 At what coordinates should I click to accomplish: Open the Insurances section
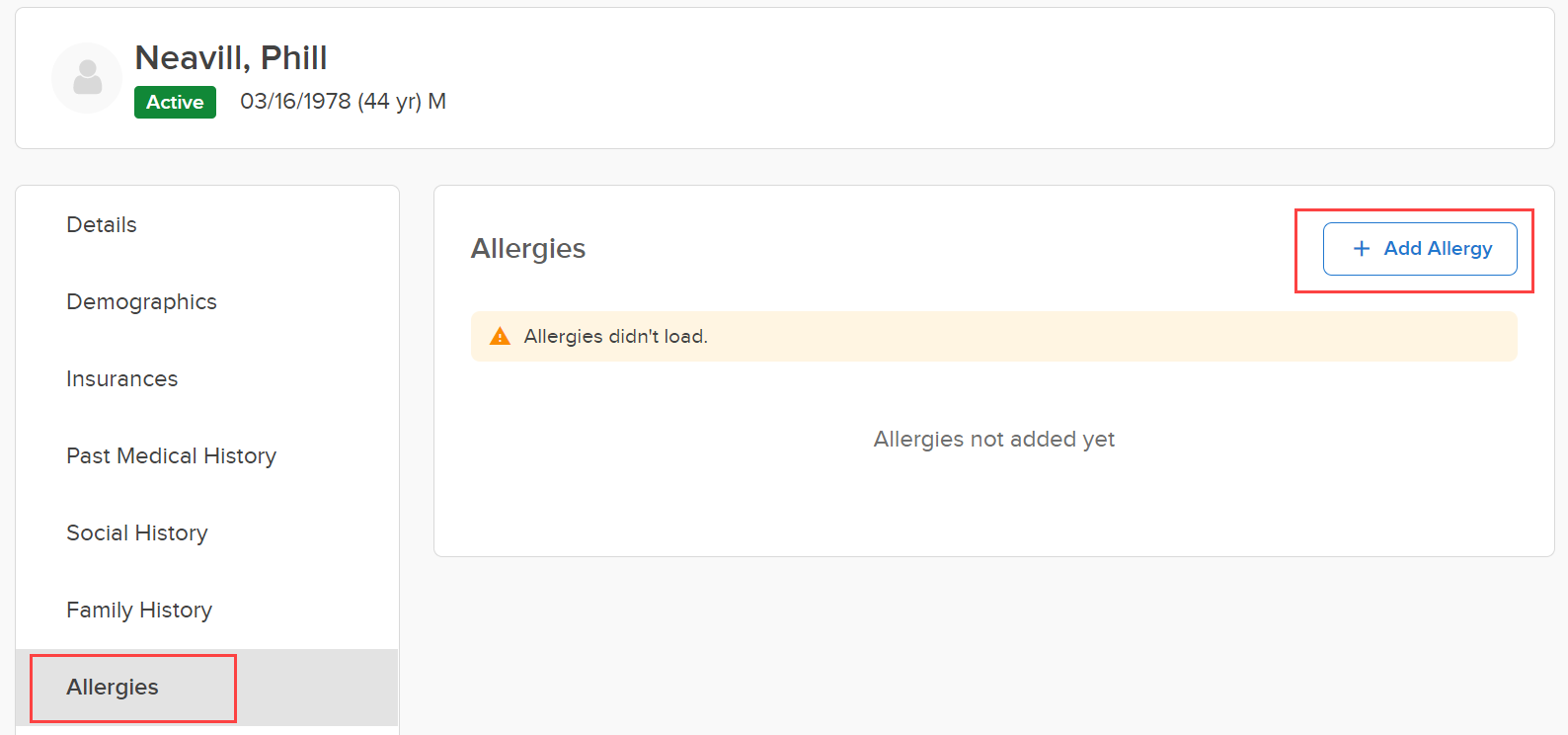pyautogui.click(x=122, y=379)
